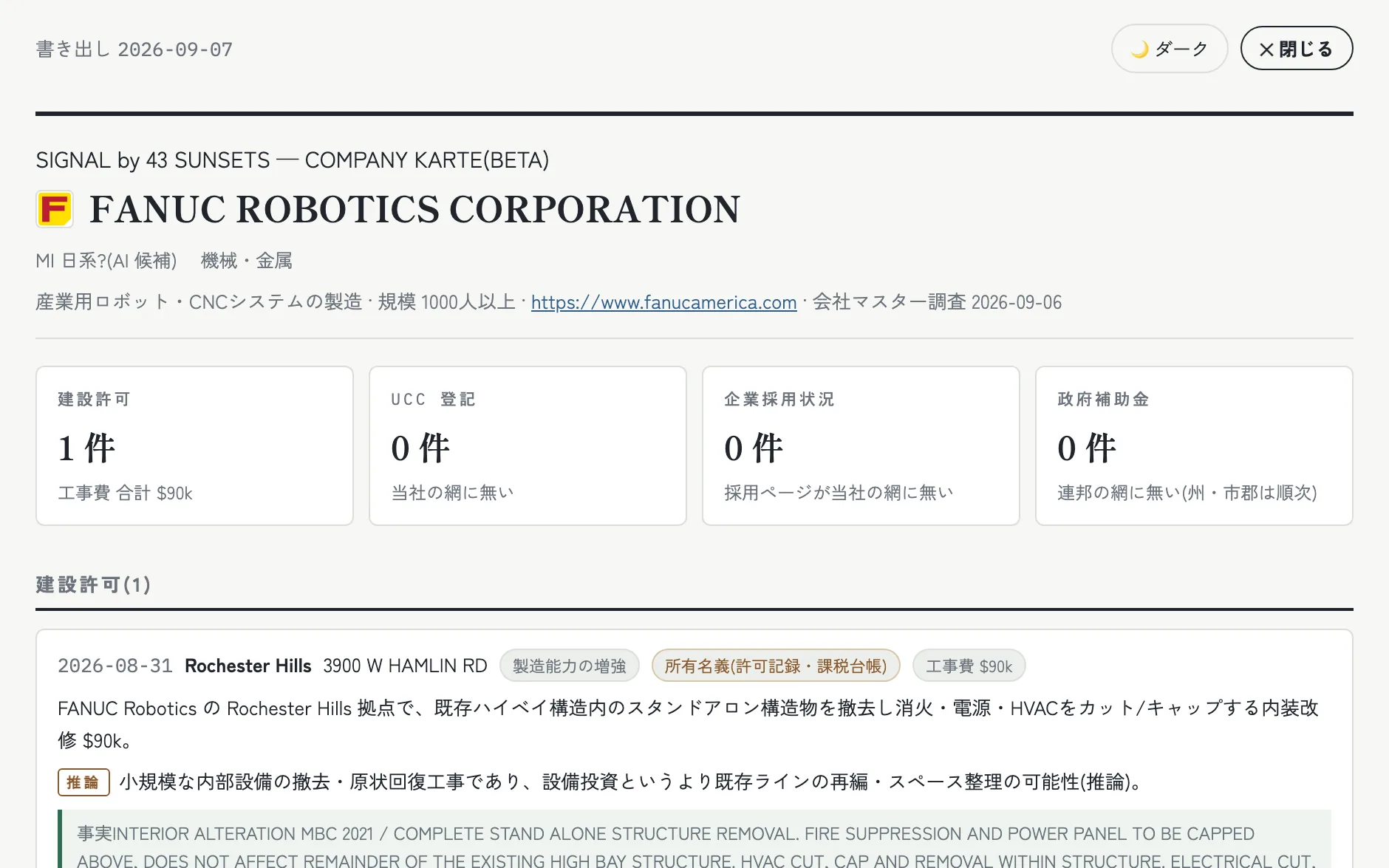Click the 推論 badge
Screen dimensions: 1389x868
tap(83, 782)
